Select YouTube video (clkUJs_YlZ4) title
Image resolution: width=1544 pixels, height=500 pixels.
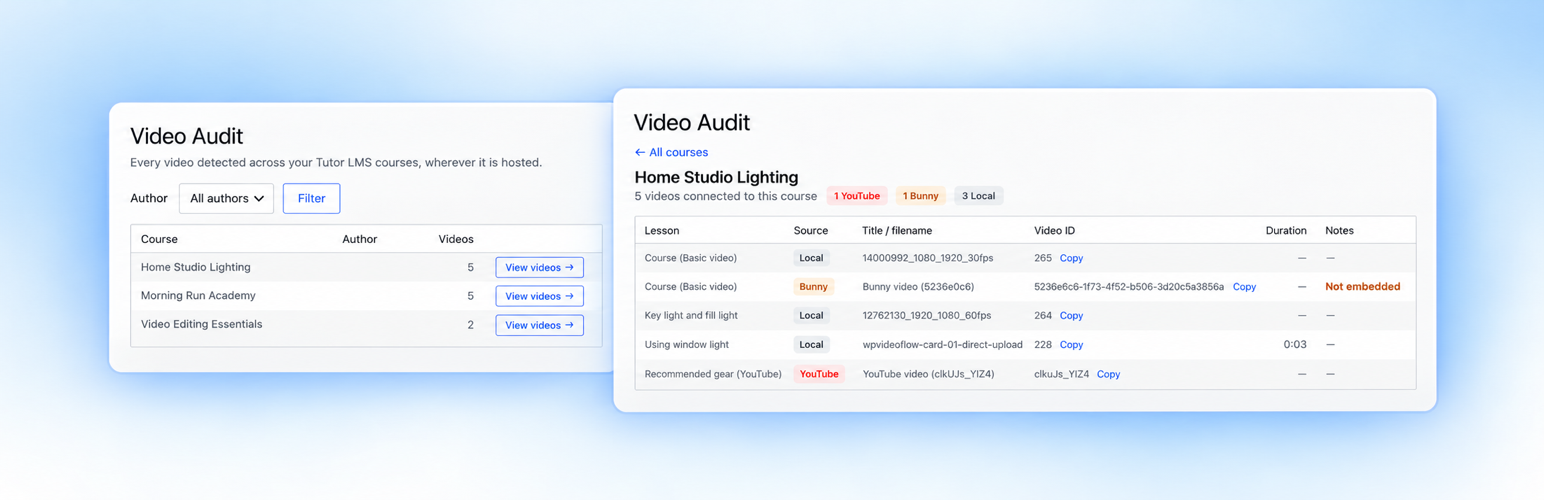[928, 374]
